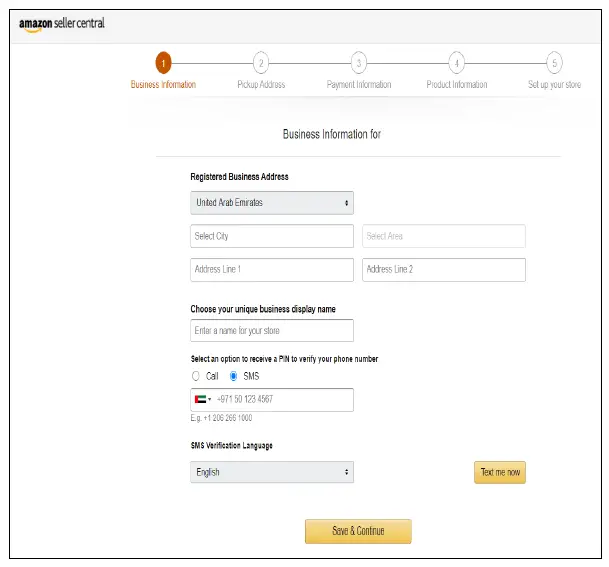This screenshot has height=567, width=609.
Task: Select step 1 circle in progress bar
Action: point(163,63)
